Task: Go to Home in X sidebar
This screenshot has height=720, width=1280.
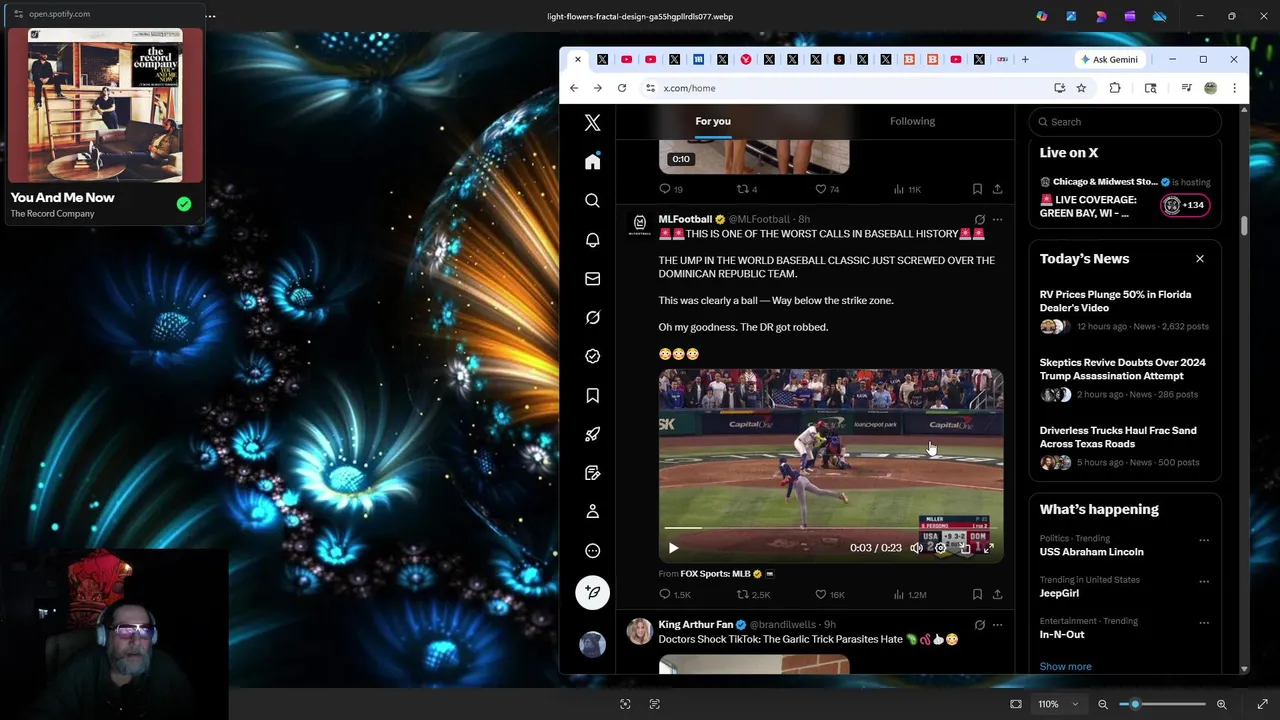Action: pyautogui.click(x=592, y=161)
